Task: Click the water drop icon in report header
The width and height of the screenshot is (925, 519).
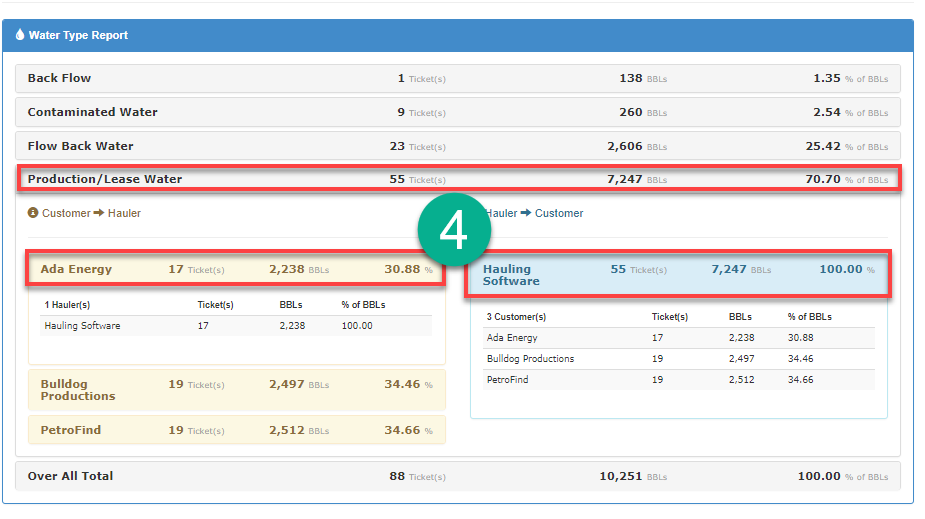Action: click(x=20, y=35)
